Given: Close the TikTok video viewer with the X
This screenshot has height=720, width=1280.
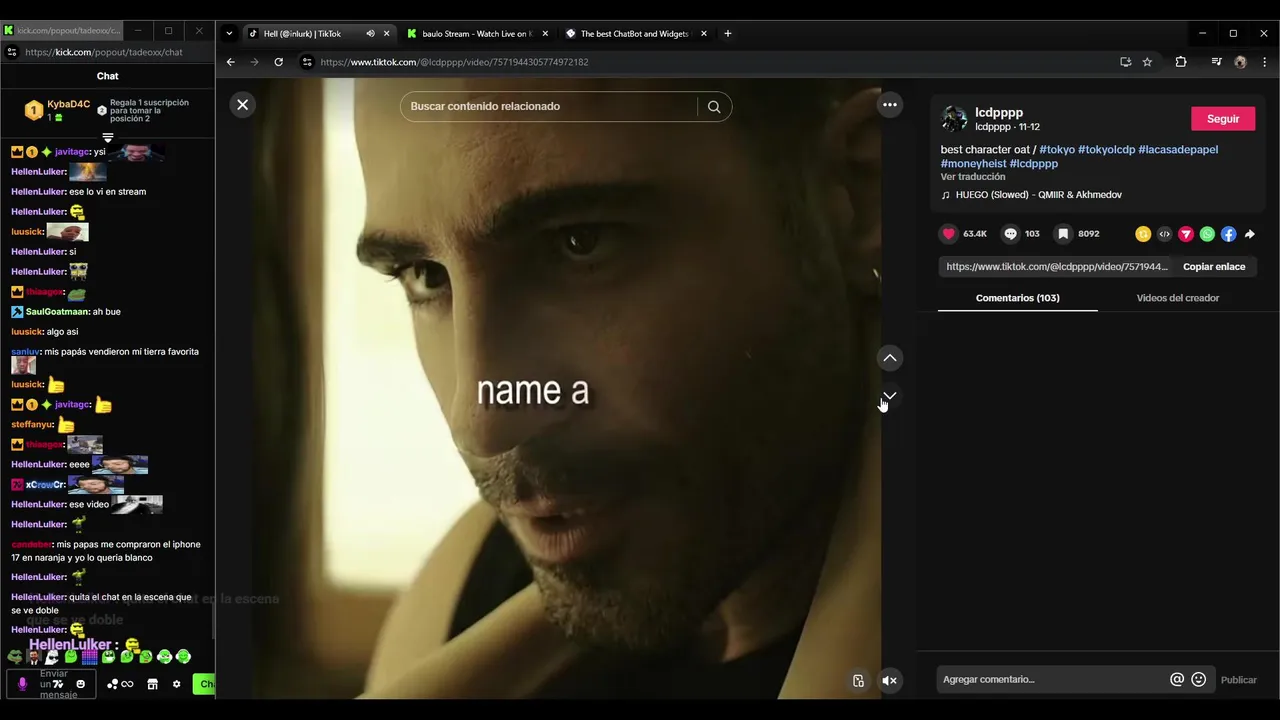Looking at the screenshot, I should [242, 105].
